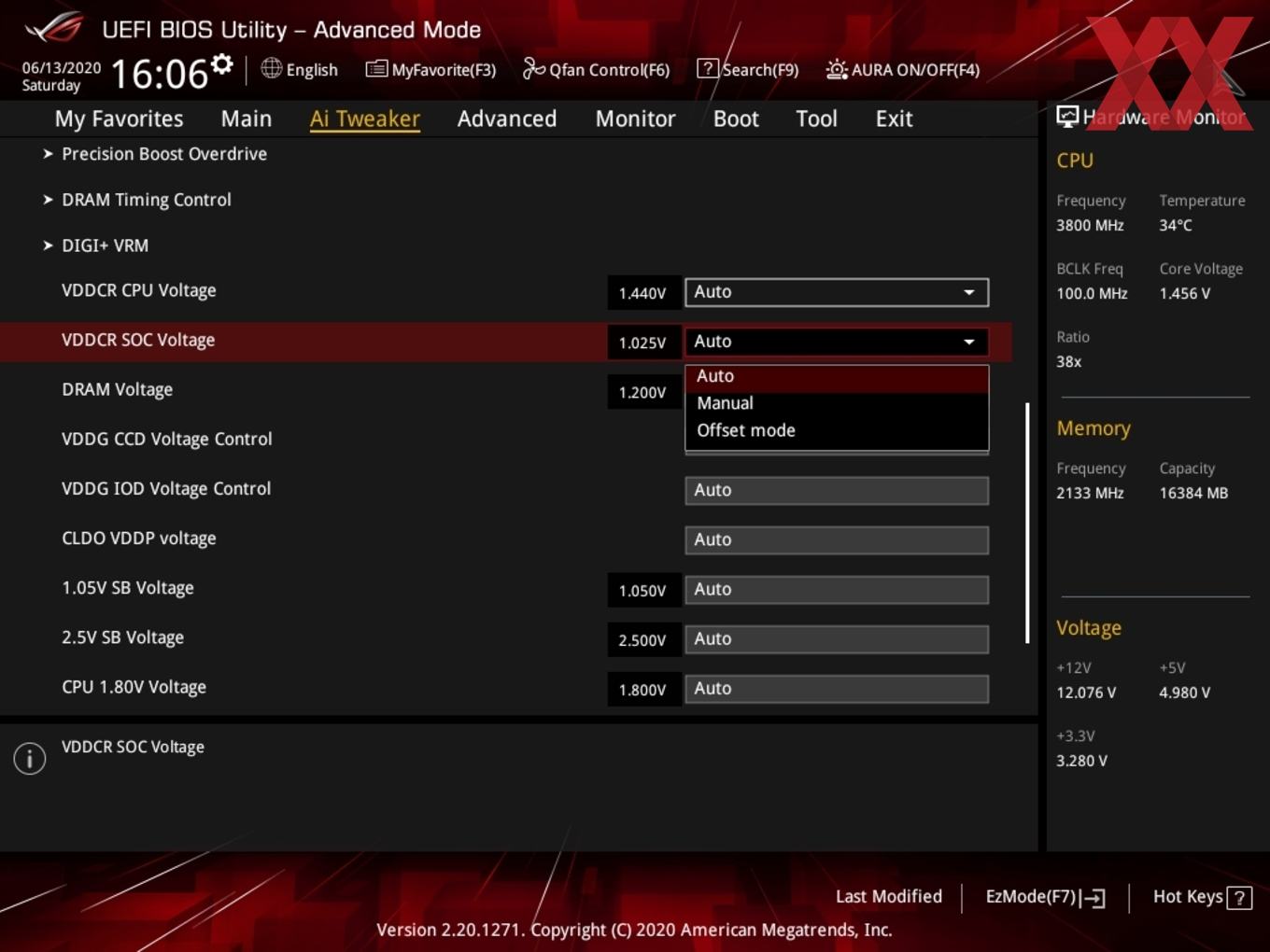Click 1.050V SB voltage value
Viewport: 1270px width, 952px height.
click(642, 591)
